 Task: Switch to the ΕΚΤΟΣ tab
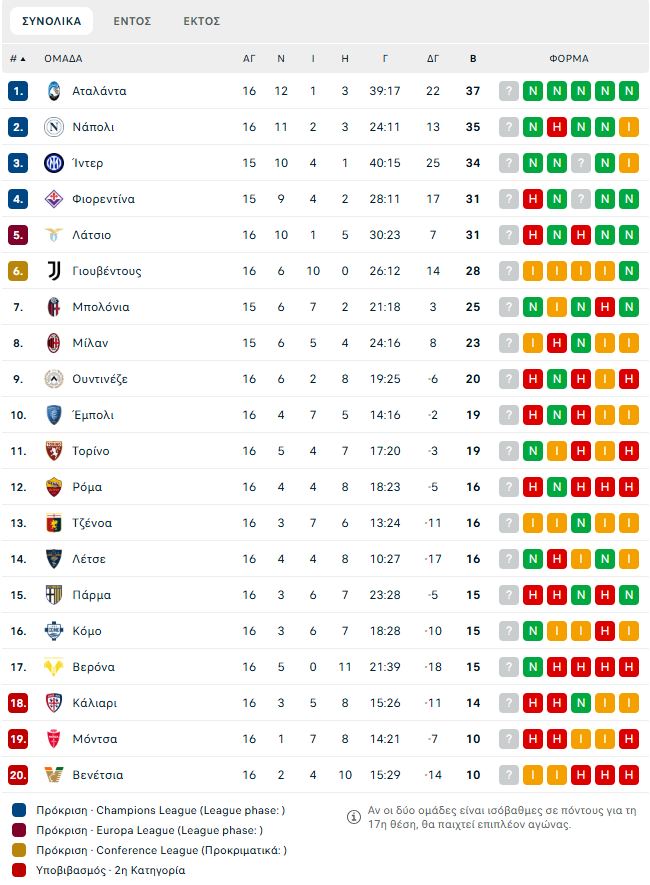point(201,21)
